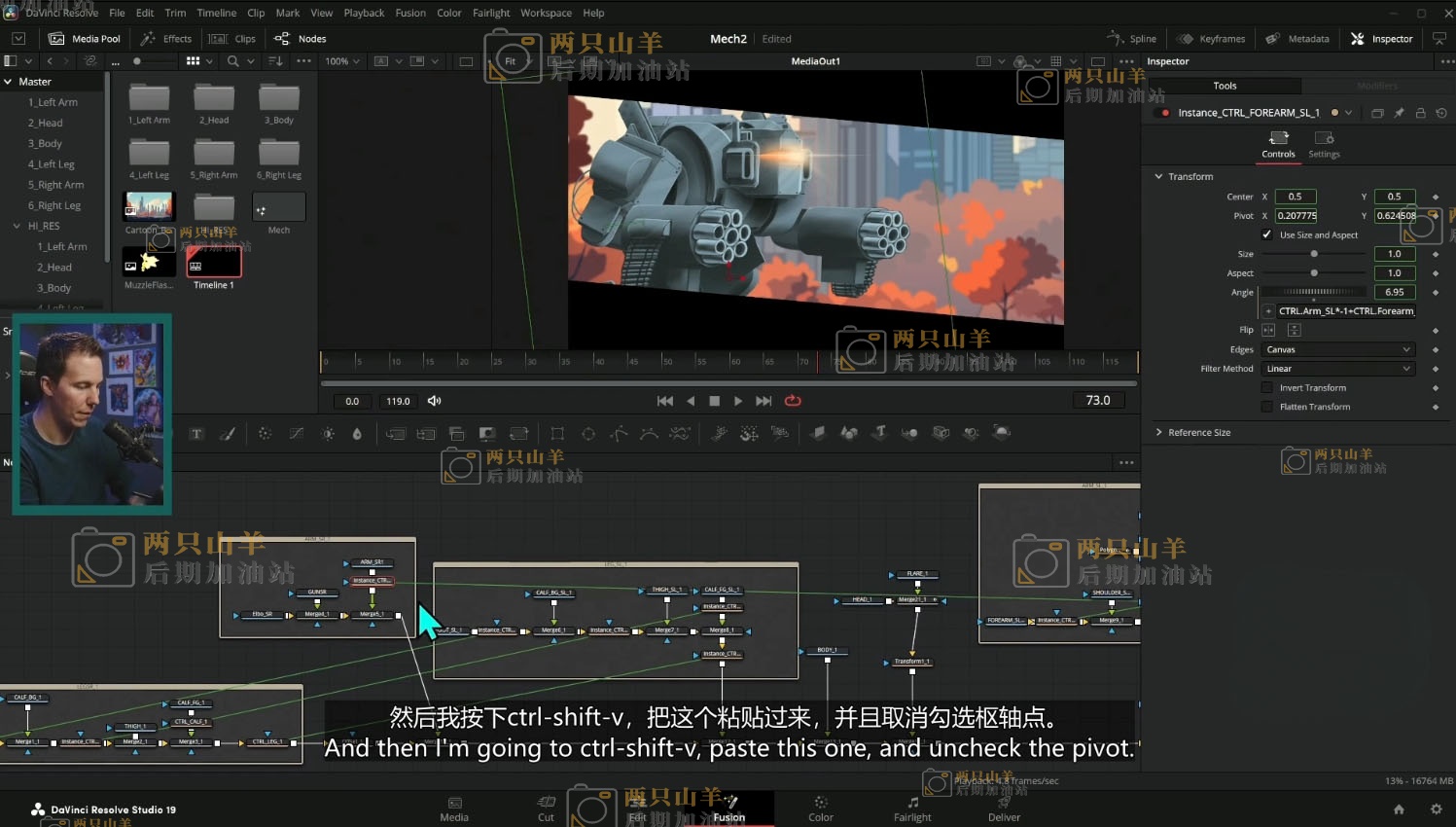Screen dimensions: 1456x827
Task: Switch to the Color page tab
Action: [x=820, y=809]
